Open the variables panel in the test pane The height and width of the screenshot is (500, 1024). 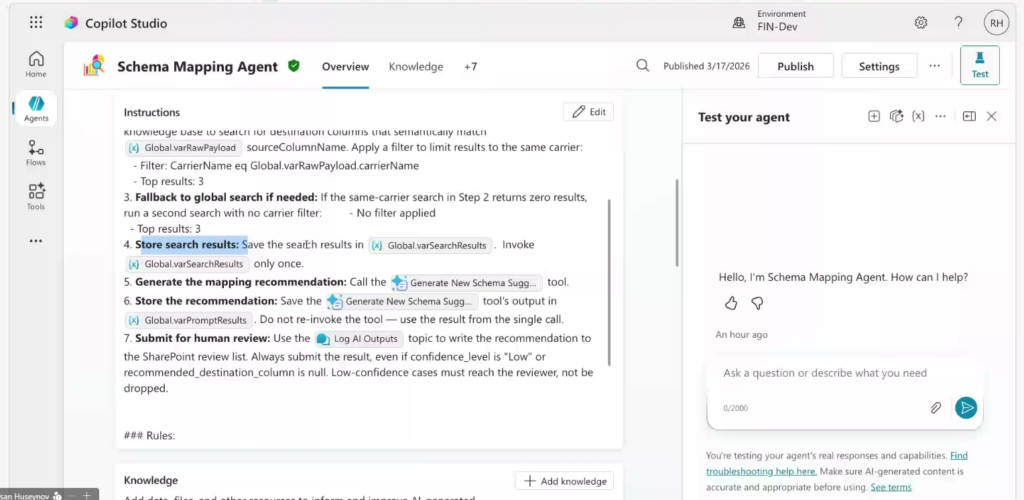pos(918,117)
